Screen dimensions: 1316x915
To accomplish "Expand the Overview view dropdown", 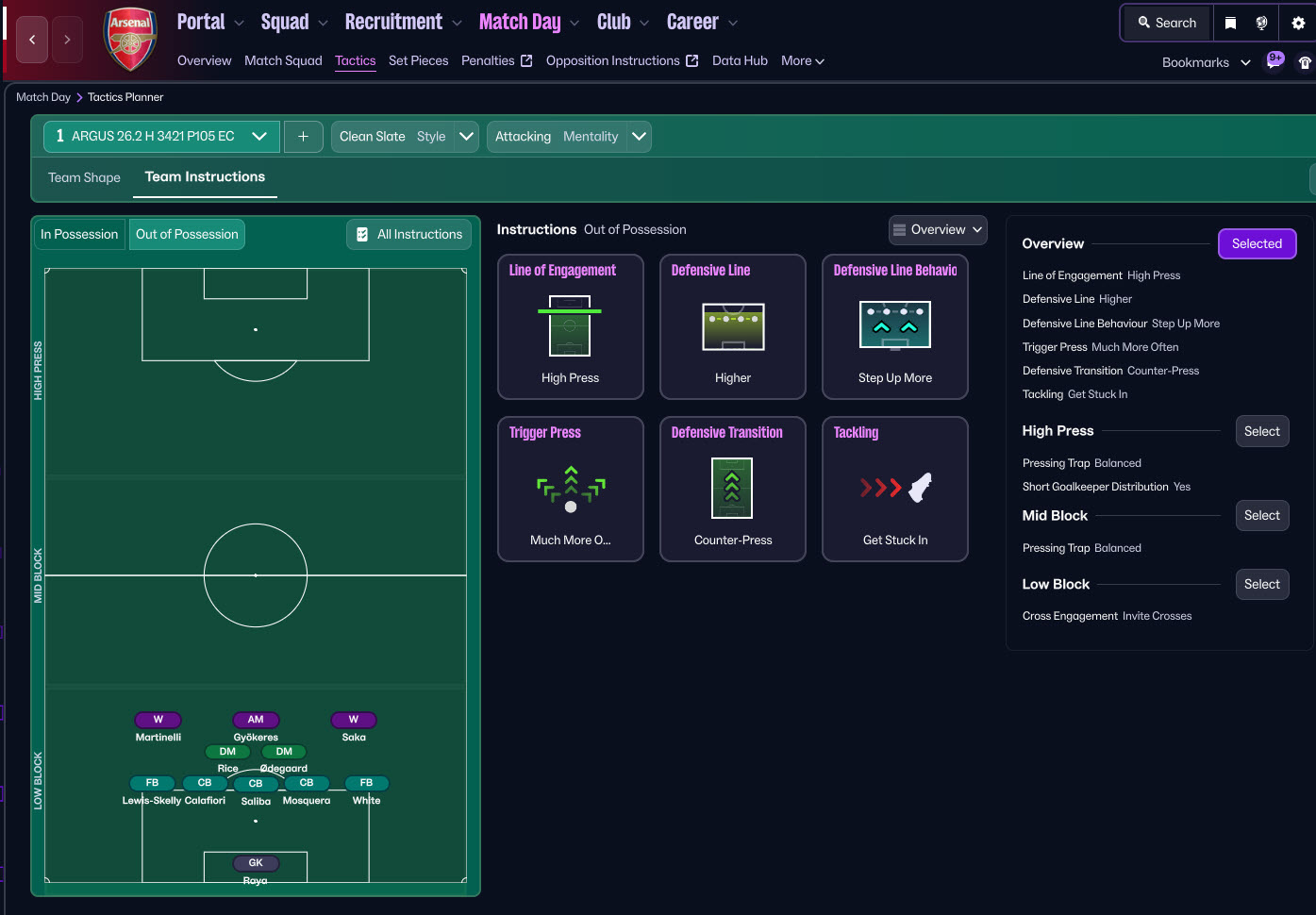I will [938, 229].
